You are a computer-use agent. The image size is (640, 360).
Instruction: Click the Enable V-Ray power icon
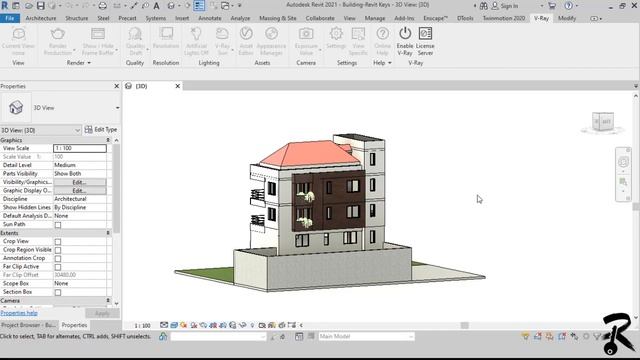tap(405, 33)
